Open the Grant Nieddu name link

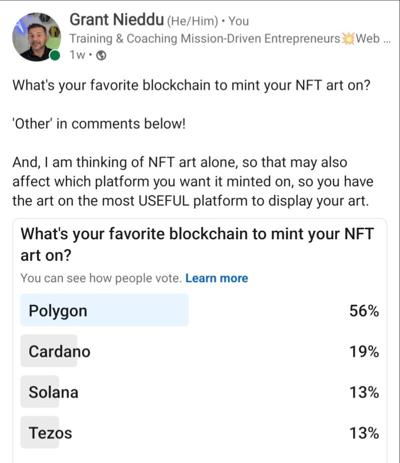coord(117,20)
